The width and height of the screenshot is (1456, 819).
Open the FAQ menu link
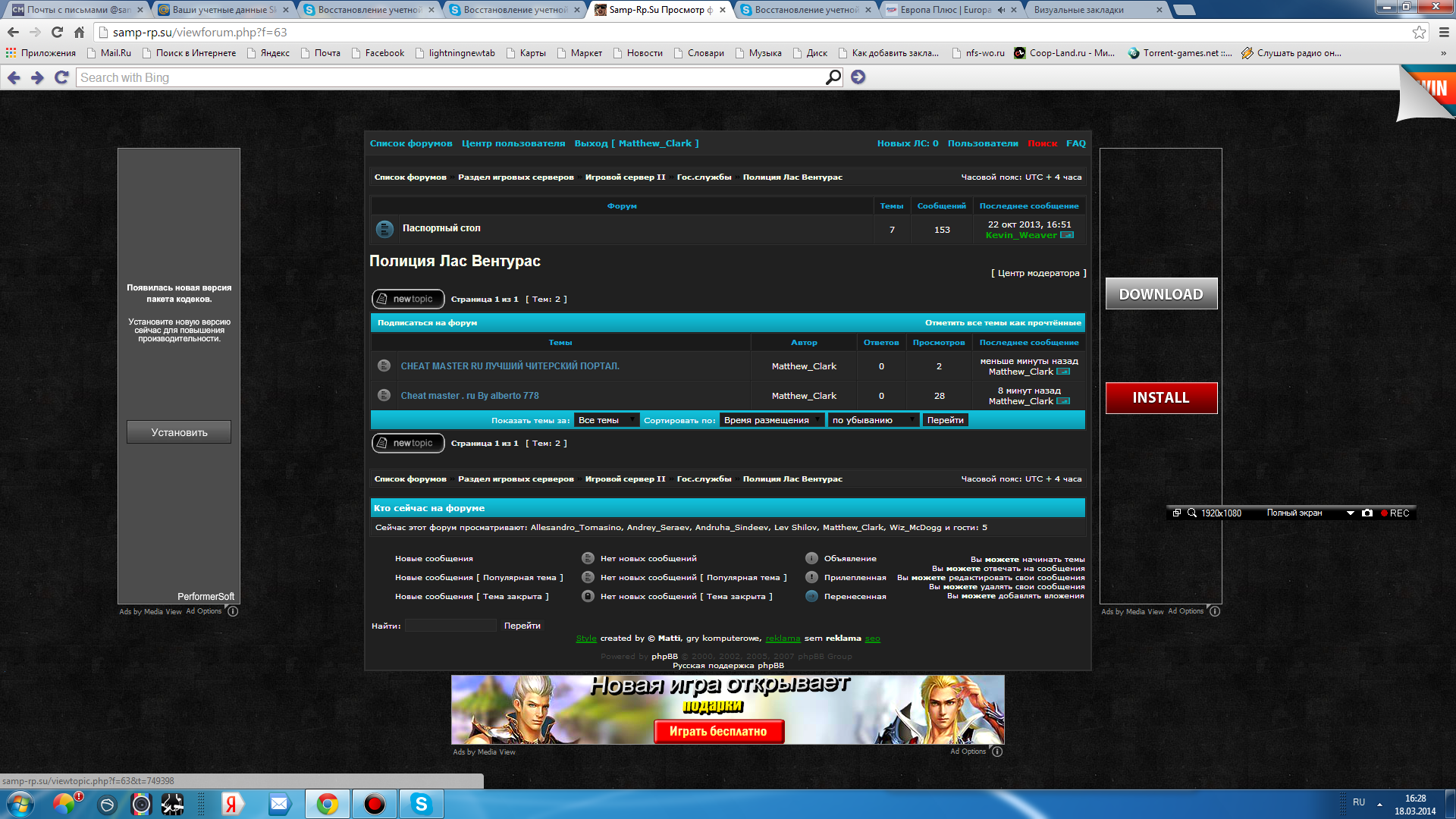(x=1075, y=143)
